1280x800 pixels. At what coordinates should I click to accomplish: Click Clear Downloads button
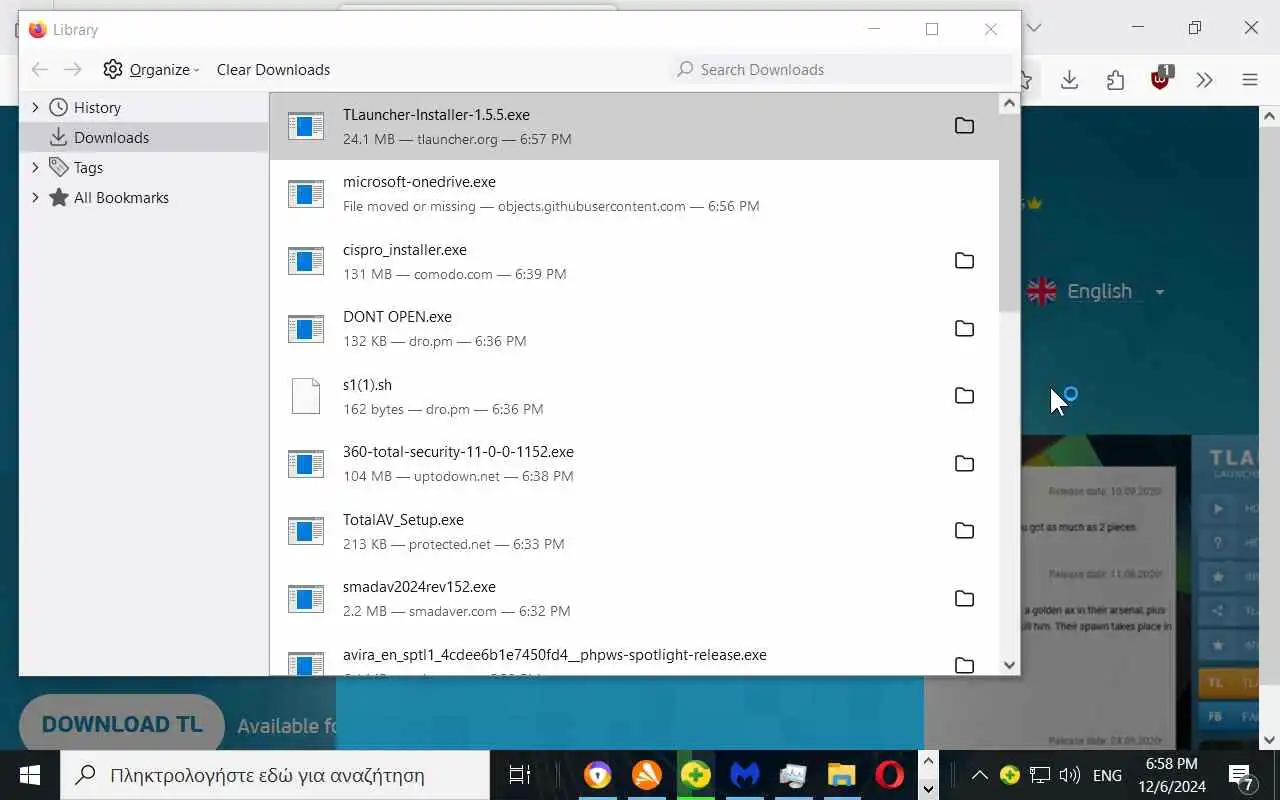click(x=273, y=69)
